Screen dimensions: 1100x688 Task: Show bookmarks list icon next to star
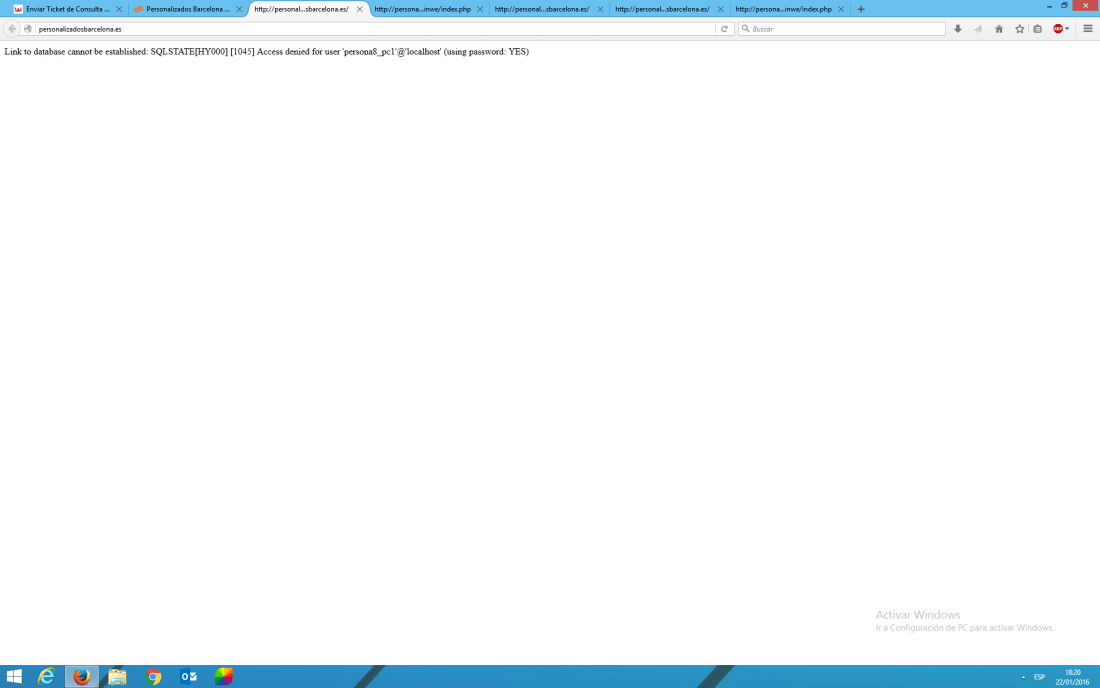point(1038,29)
